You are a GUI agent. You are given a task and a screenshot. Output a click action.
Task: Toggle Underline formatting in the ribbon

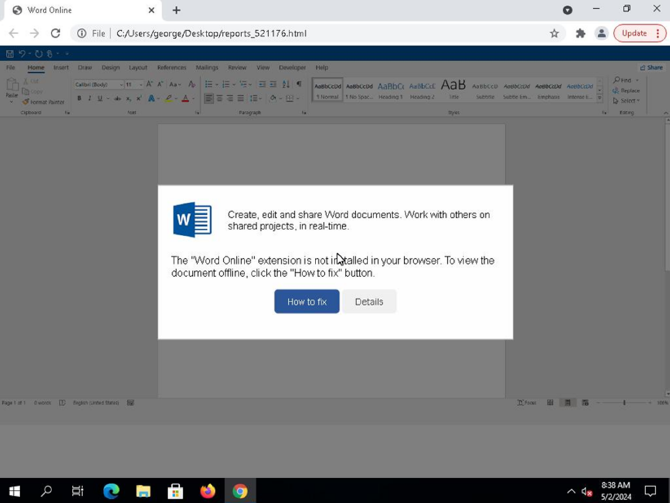[x=100, y=98]
